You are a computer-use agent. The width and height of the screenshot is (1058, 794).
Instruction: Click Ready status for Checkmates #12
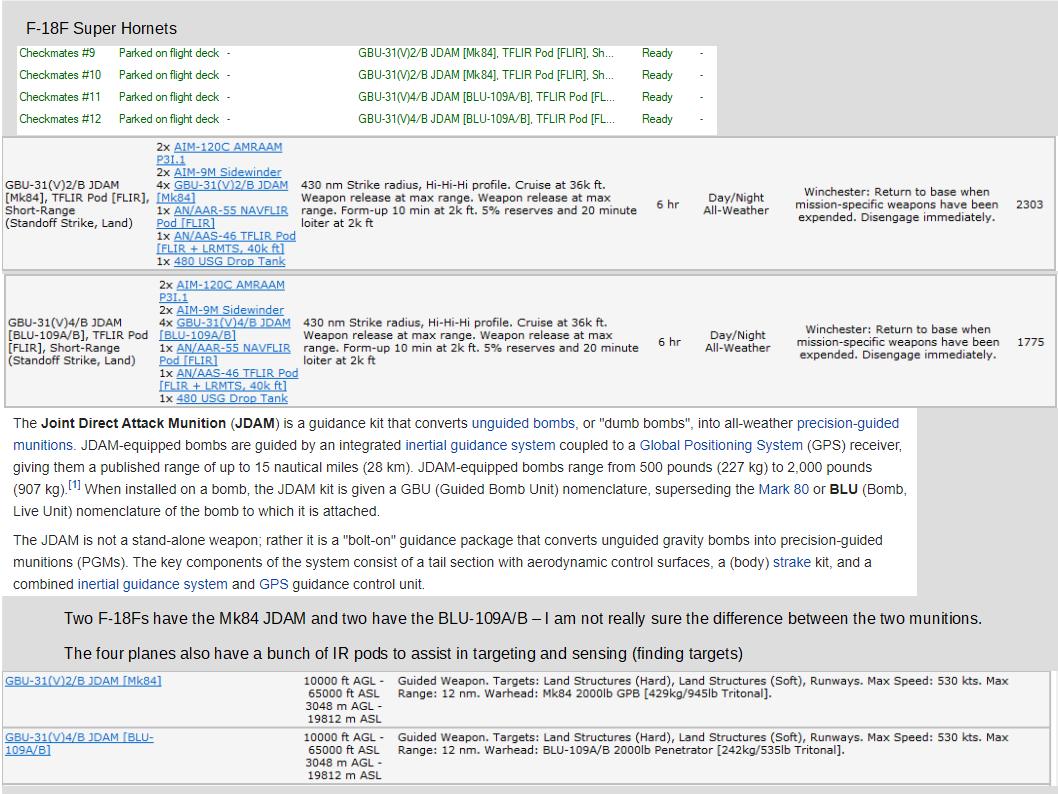[657, 119]
